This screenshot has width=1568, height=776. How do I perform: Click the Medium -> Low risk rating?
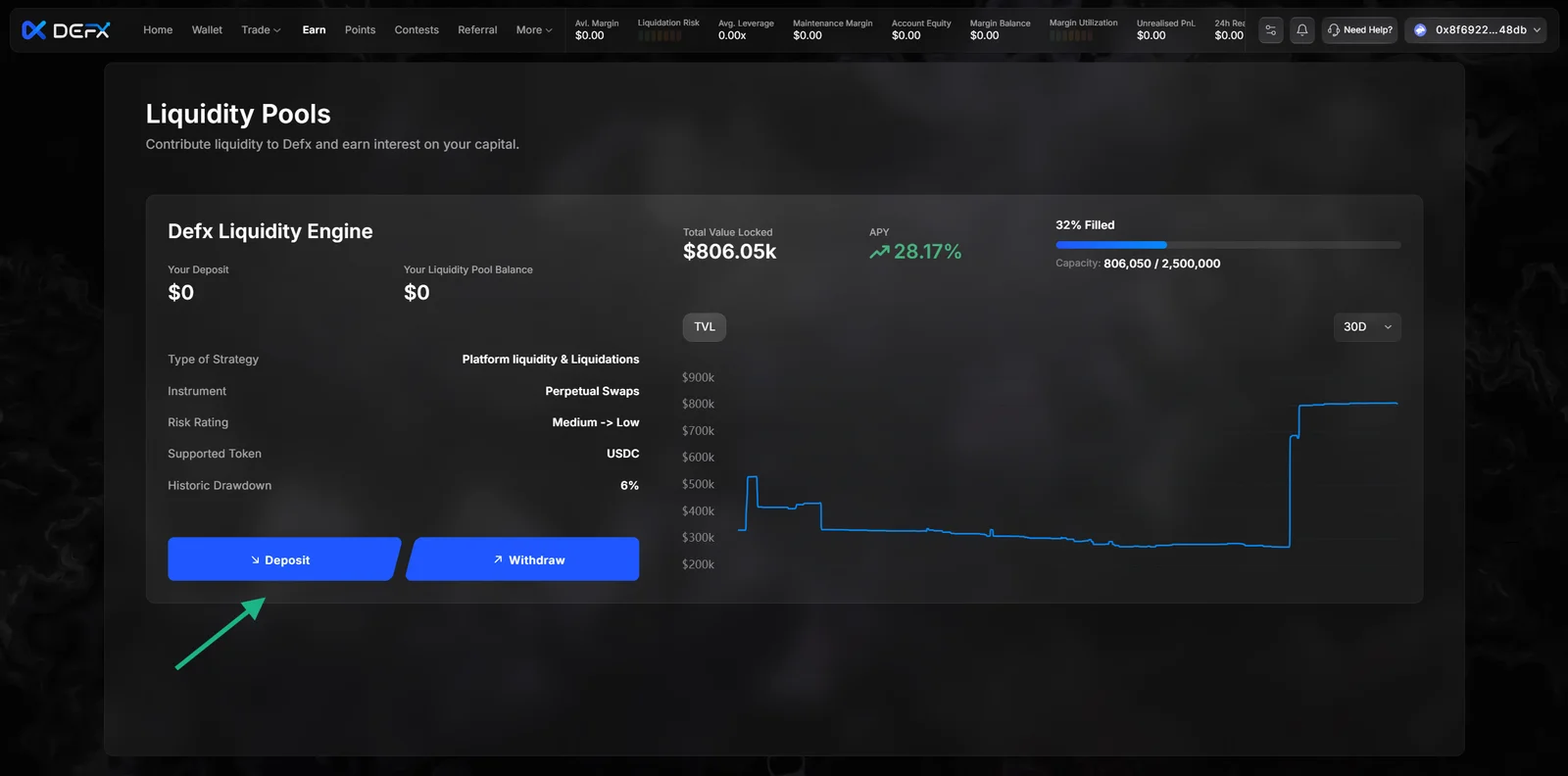(x=596, y=422)
